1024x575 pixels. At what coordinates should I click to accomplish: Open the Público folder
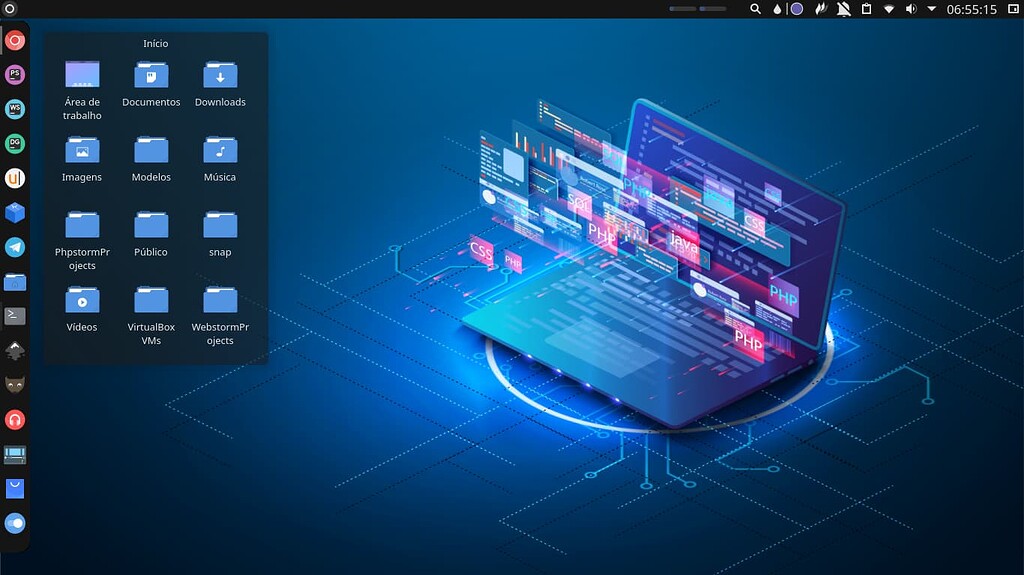151,234
